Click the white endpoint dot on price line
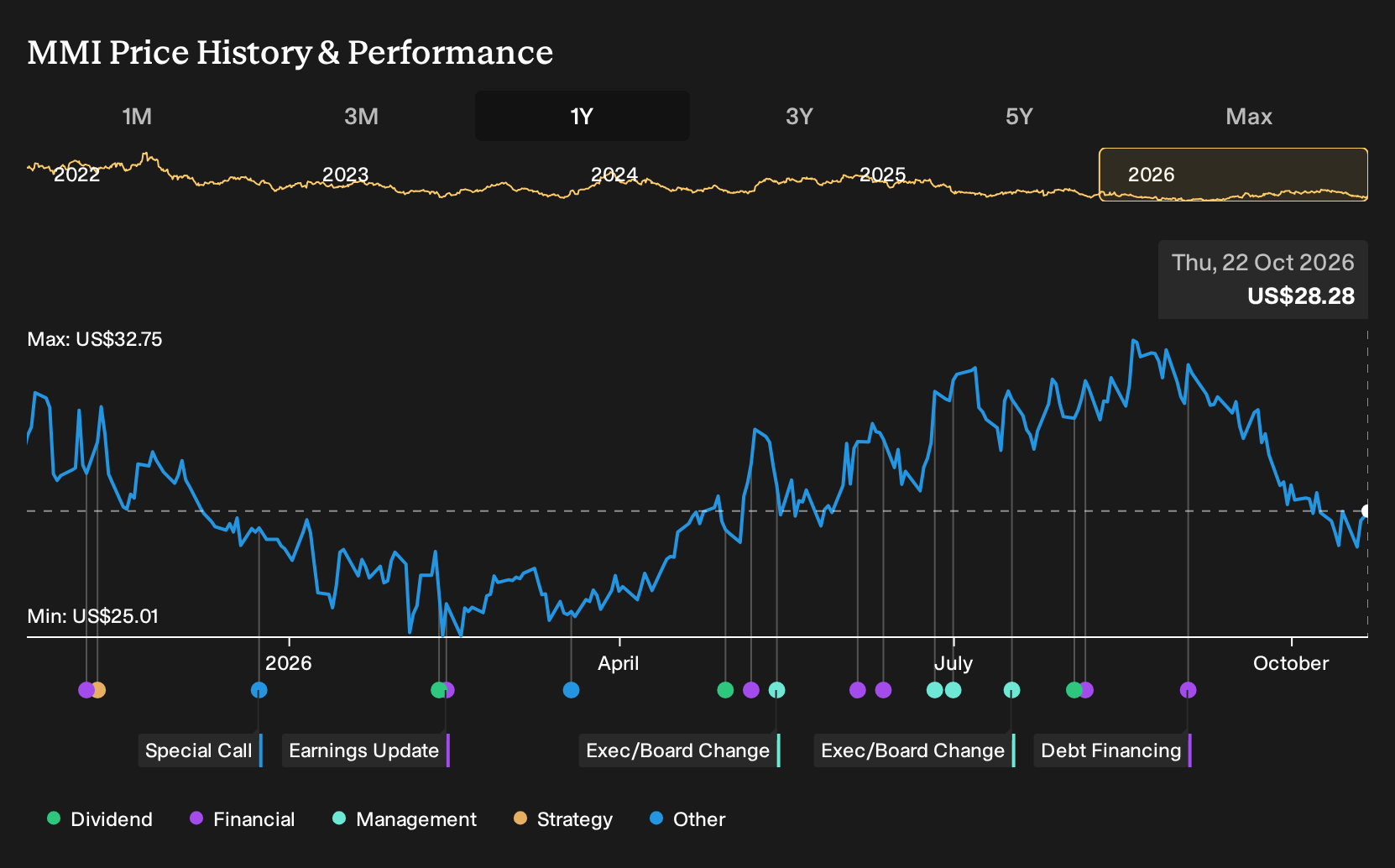The height and width of the screenshot is (868, 1395). click(1366, 510)
